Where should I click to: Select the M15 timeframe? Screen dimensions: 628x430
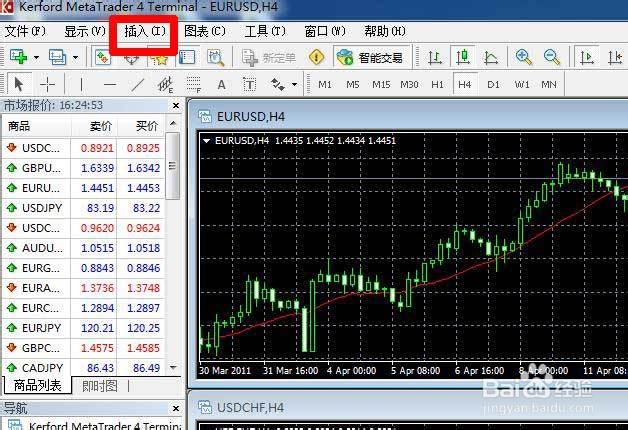(381, 84)
